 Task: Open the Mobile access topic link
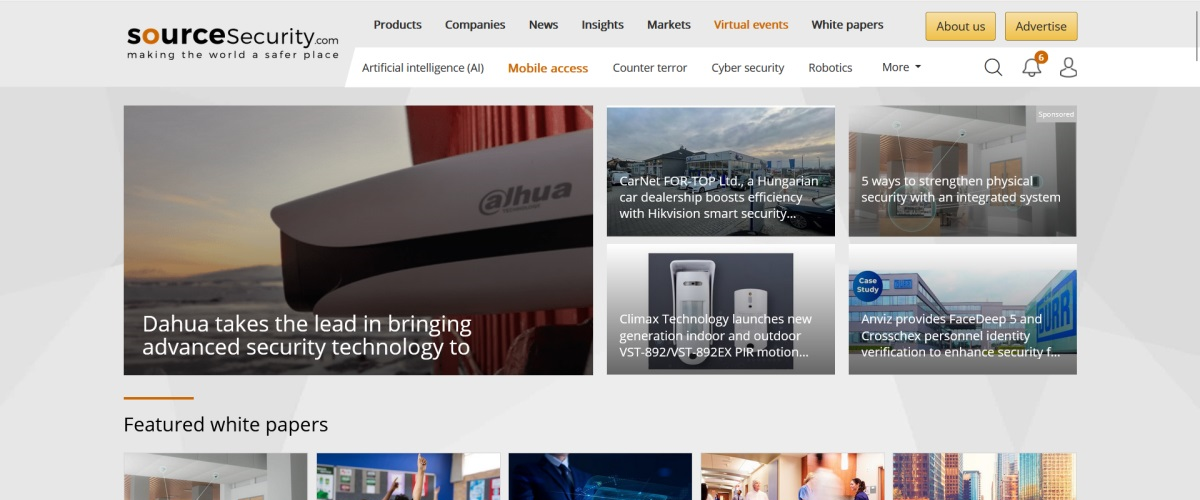(x=548, y=68)
